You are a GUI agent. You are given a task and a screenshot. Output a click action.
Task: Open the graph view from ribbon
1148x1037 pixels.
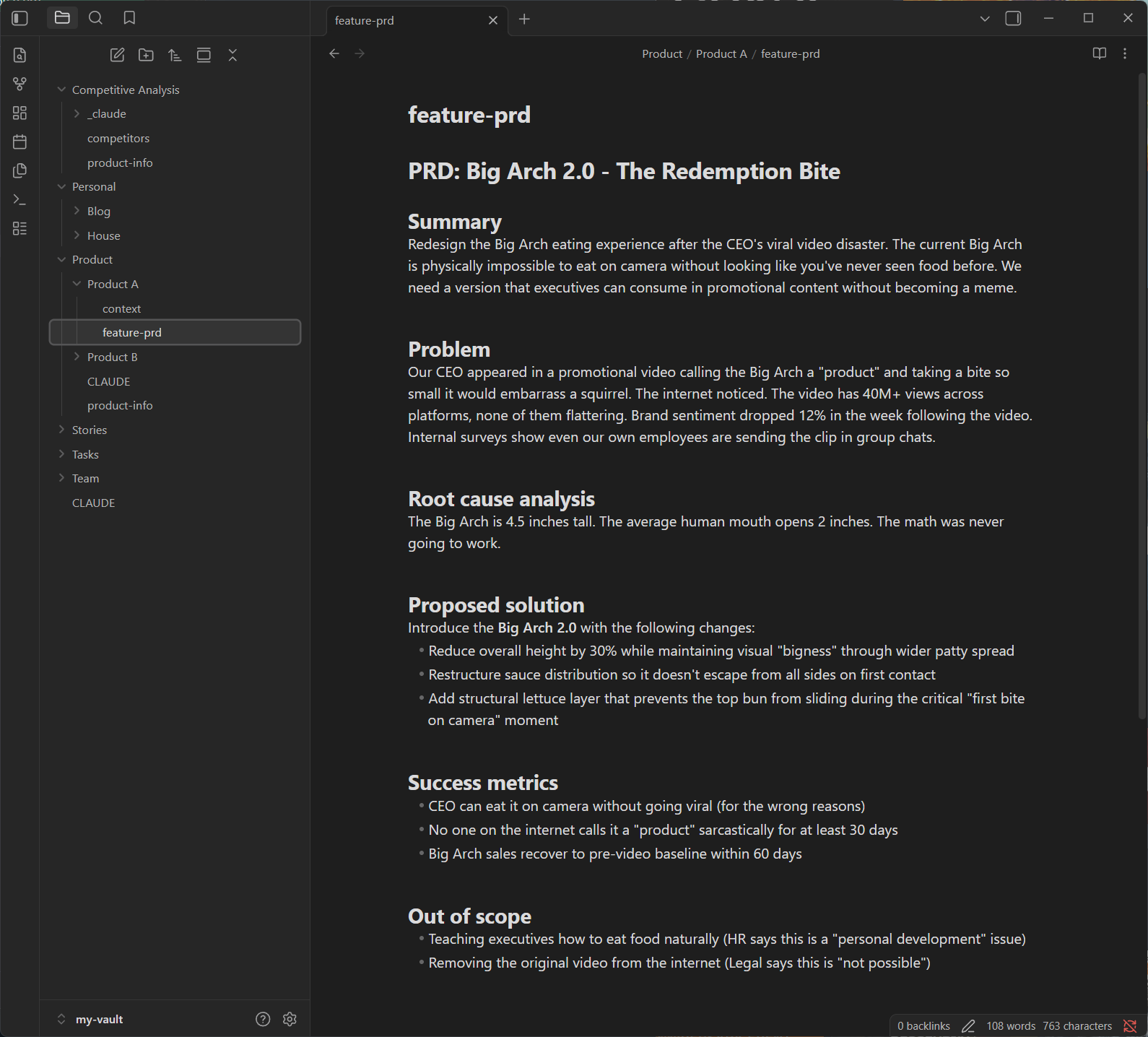tap(20, 84)
